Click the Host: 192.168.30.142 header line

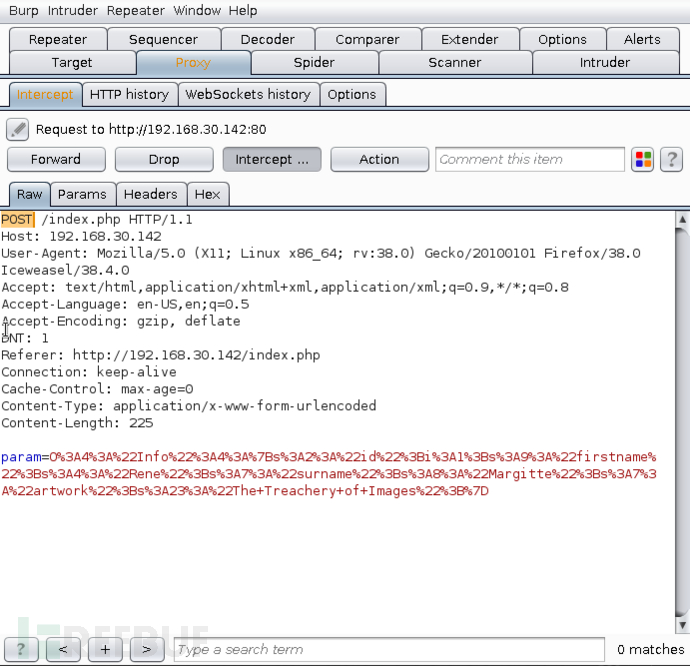(81, 236)
